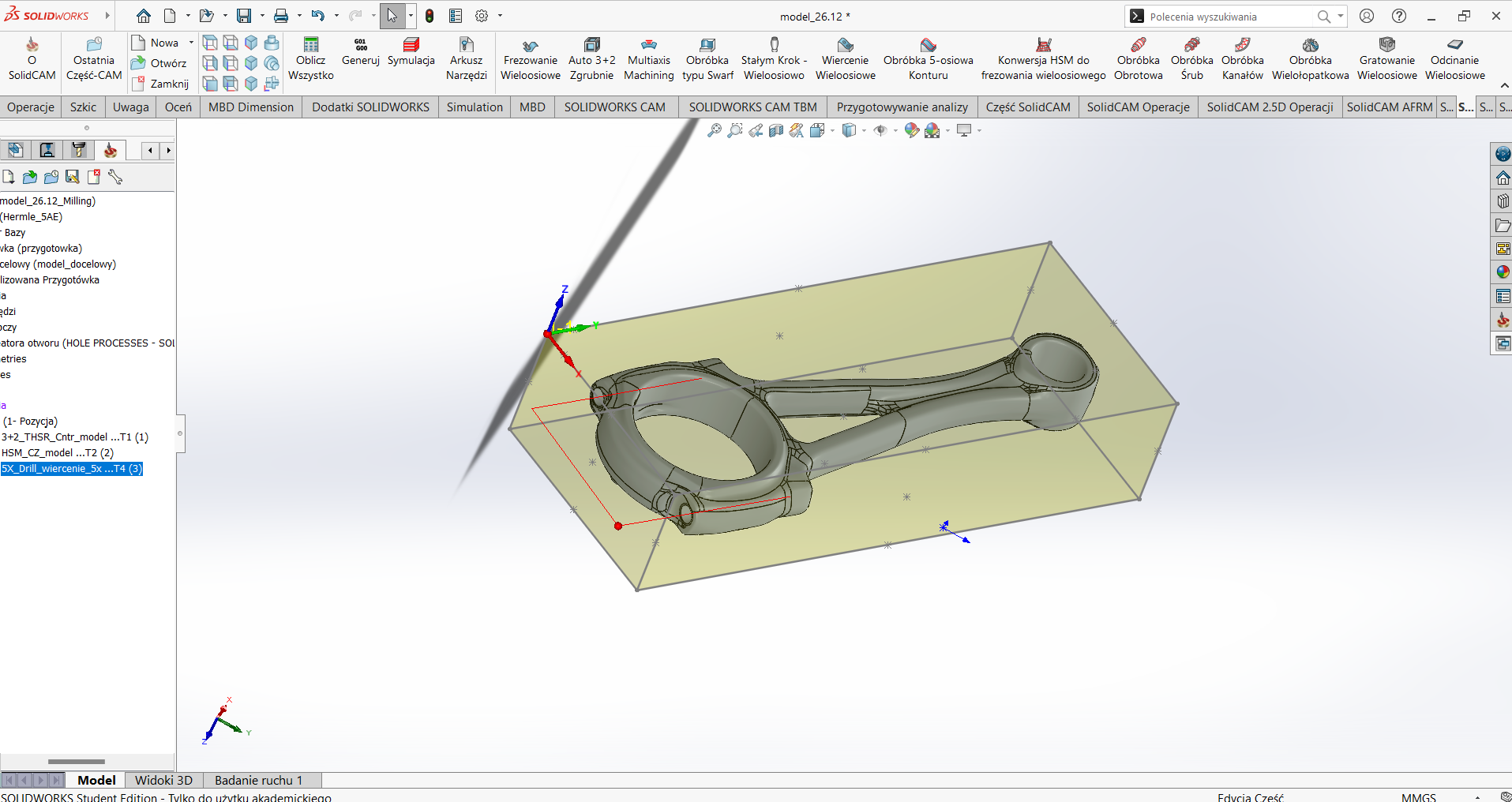
Task: Open the Nowa dropdown arrow in the ribbon
Action: click(x=191, y=43)
